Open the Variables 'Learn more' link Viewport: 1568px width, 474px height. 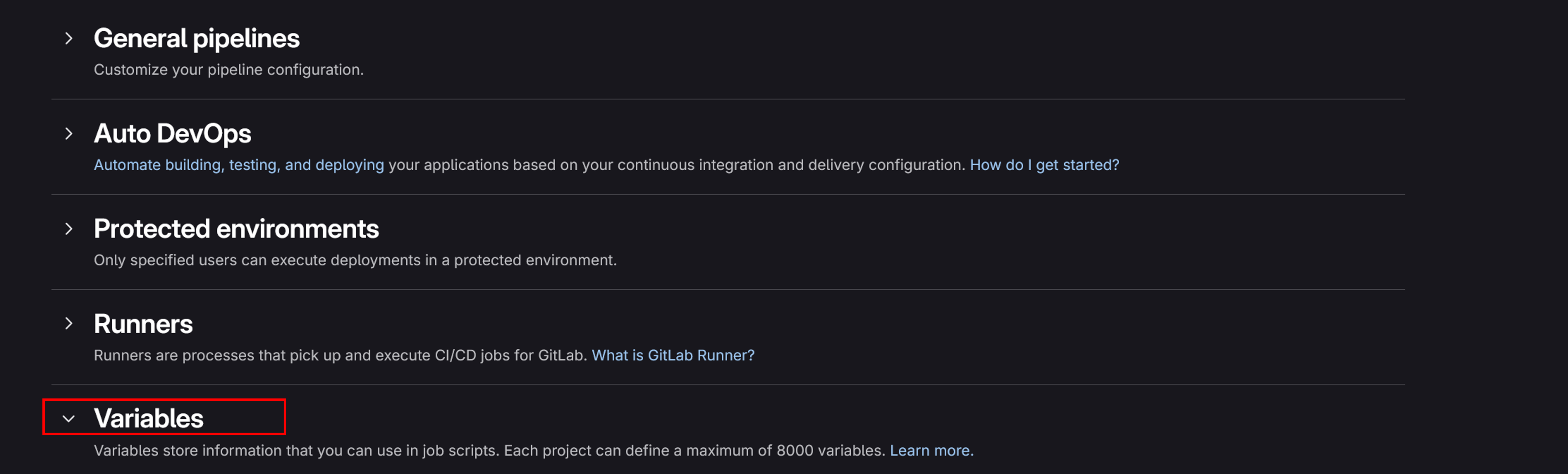[x=931, y=450]
